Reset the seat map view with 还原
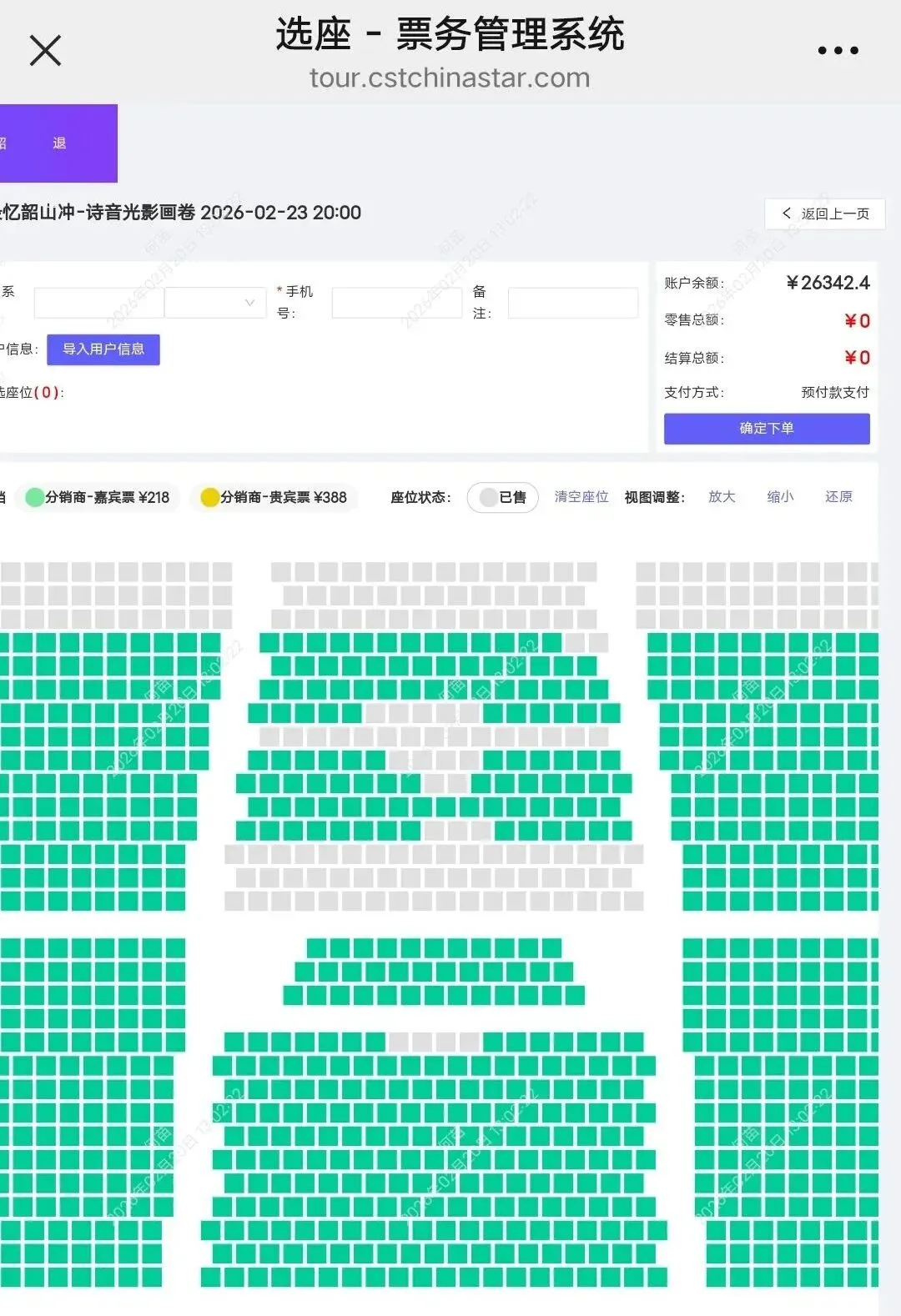Screen dimensions: 901x1316 (x=838, y=497)
